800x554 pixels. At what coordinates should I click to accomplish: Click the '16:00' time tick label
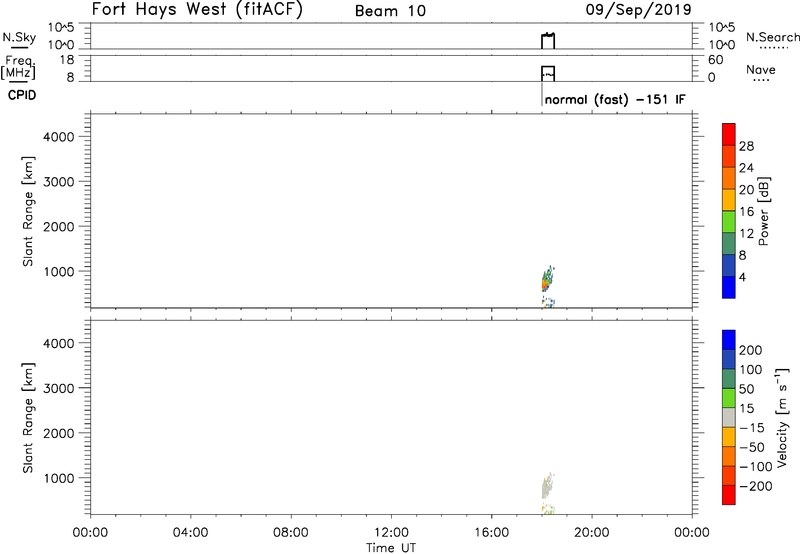click(491, 533)
